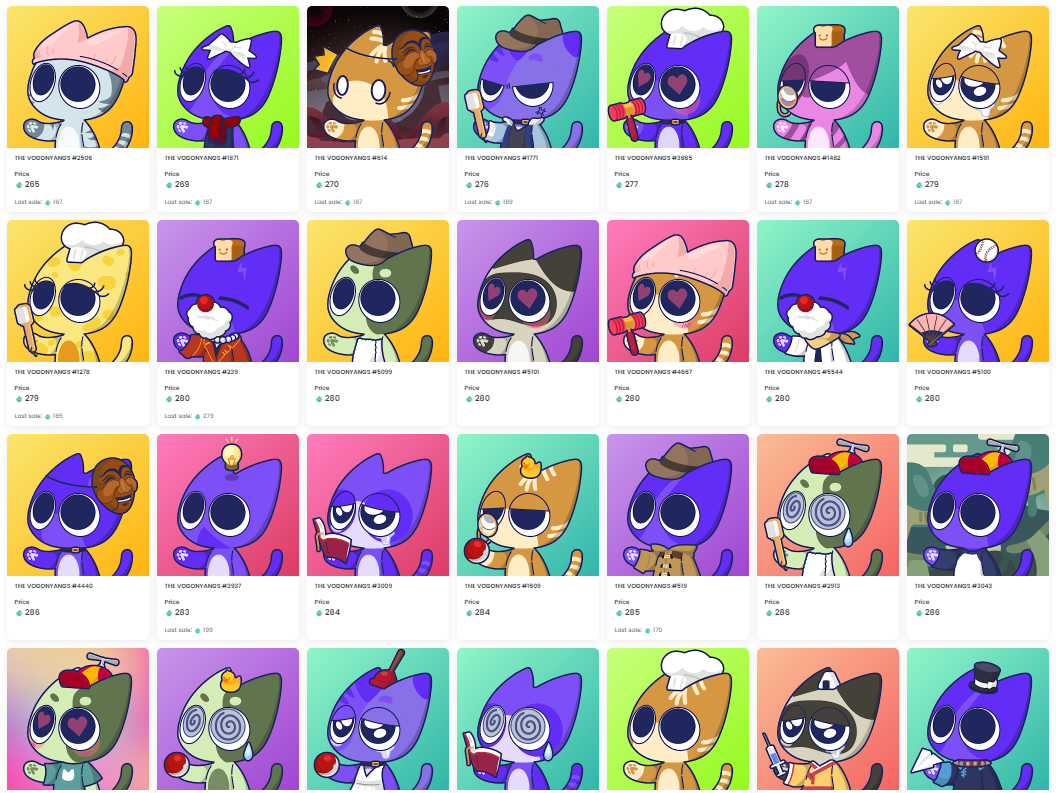Screen dimensions: 1056x793
Task: Open the "THE VOGONYANGS #1591" title link
Action: click(x=952, y=158)
